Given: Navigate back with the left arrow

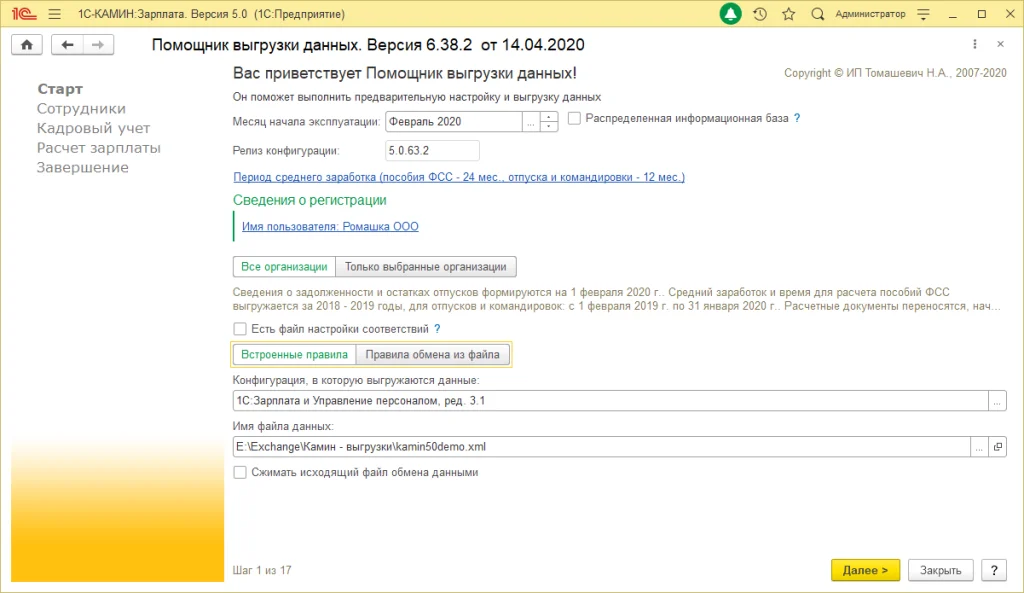Looking at the screenshot, I should click(x=67, y=44).
